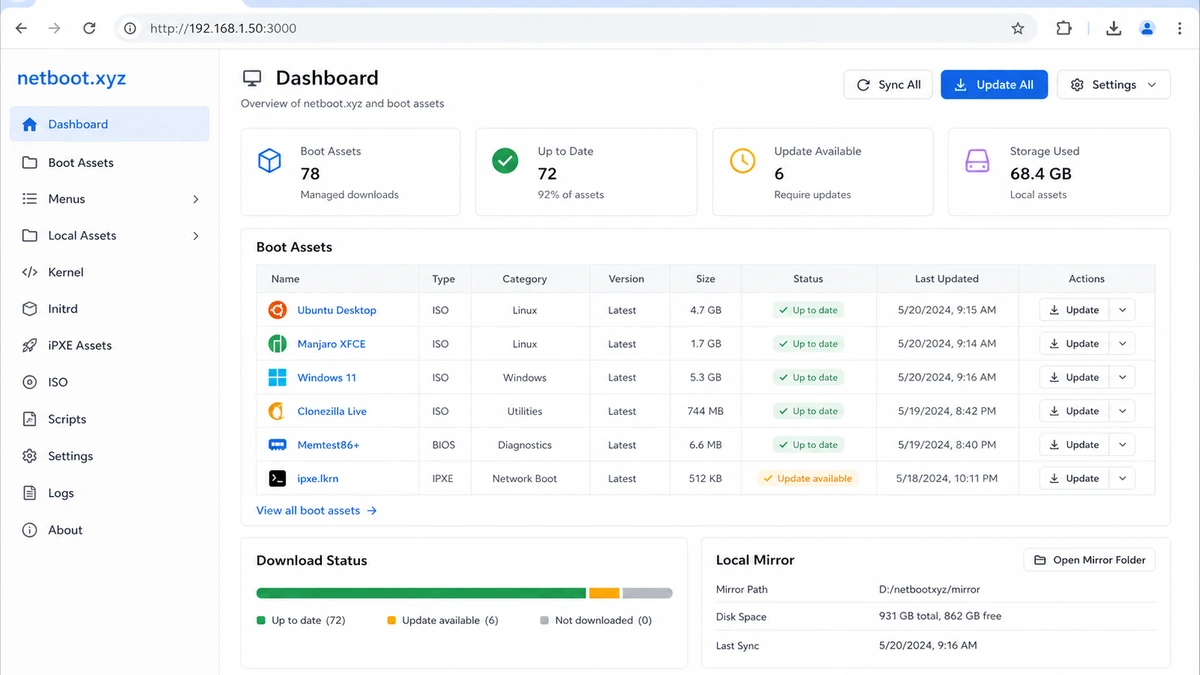The height and width of the screenshot is (675, 1200).
Task: Open the Settings dropdown in header
Action: click(1113, 85)
